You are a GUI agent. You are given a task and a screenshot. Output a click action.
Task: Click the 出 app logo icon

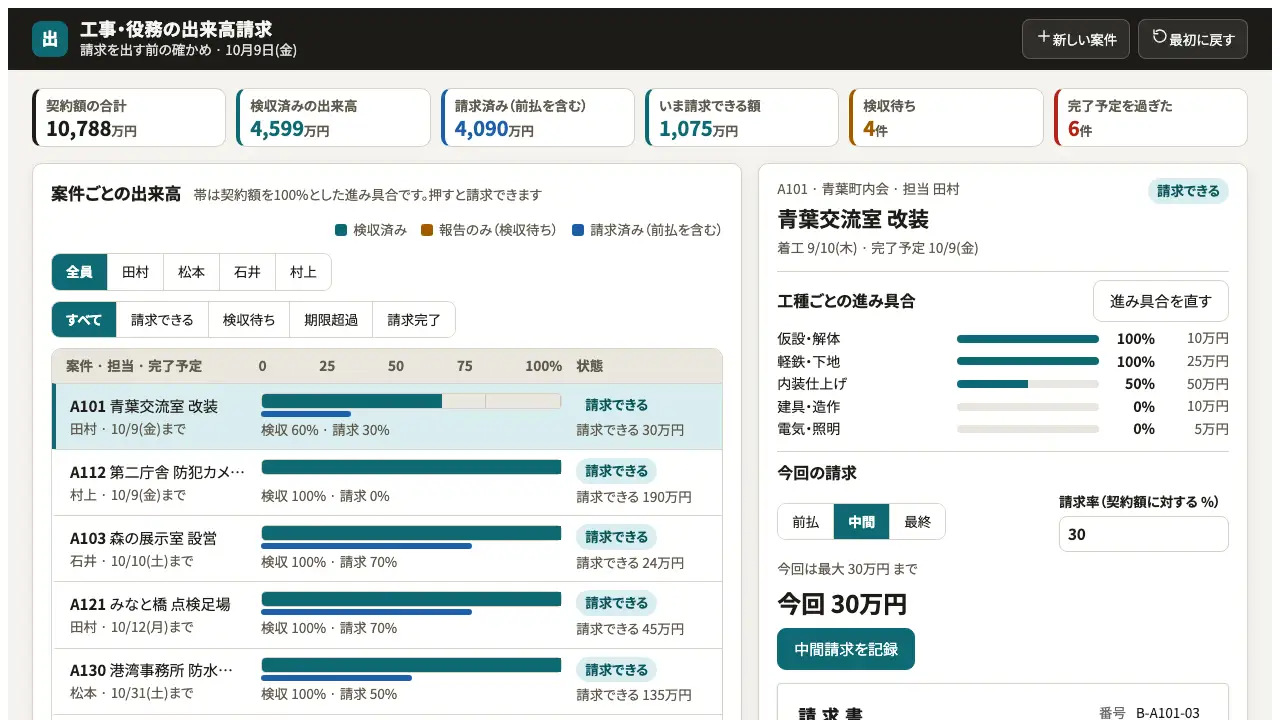click(x=50, y=39)
